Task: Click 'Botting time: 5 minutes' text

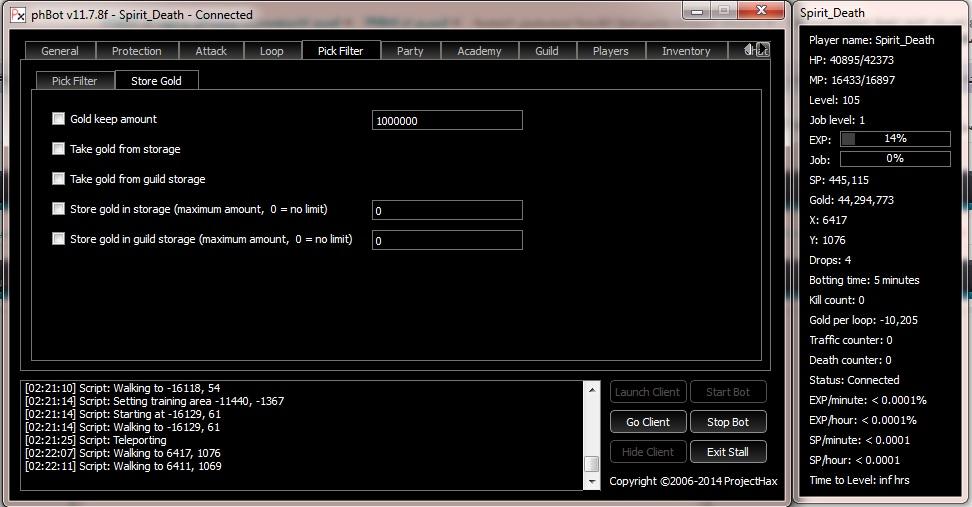Action: [x=864, y=280]
